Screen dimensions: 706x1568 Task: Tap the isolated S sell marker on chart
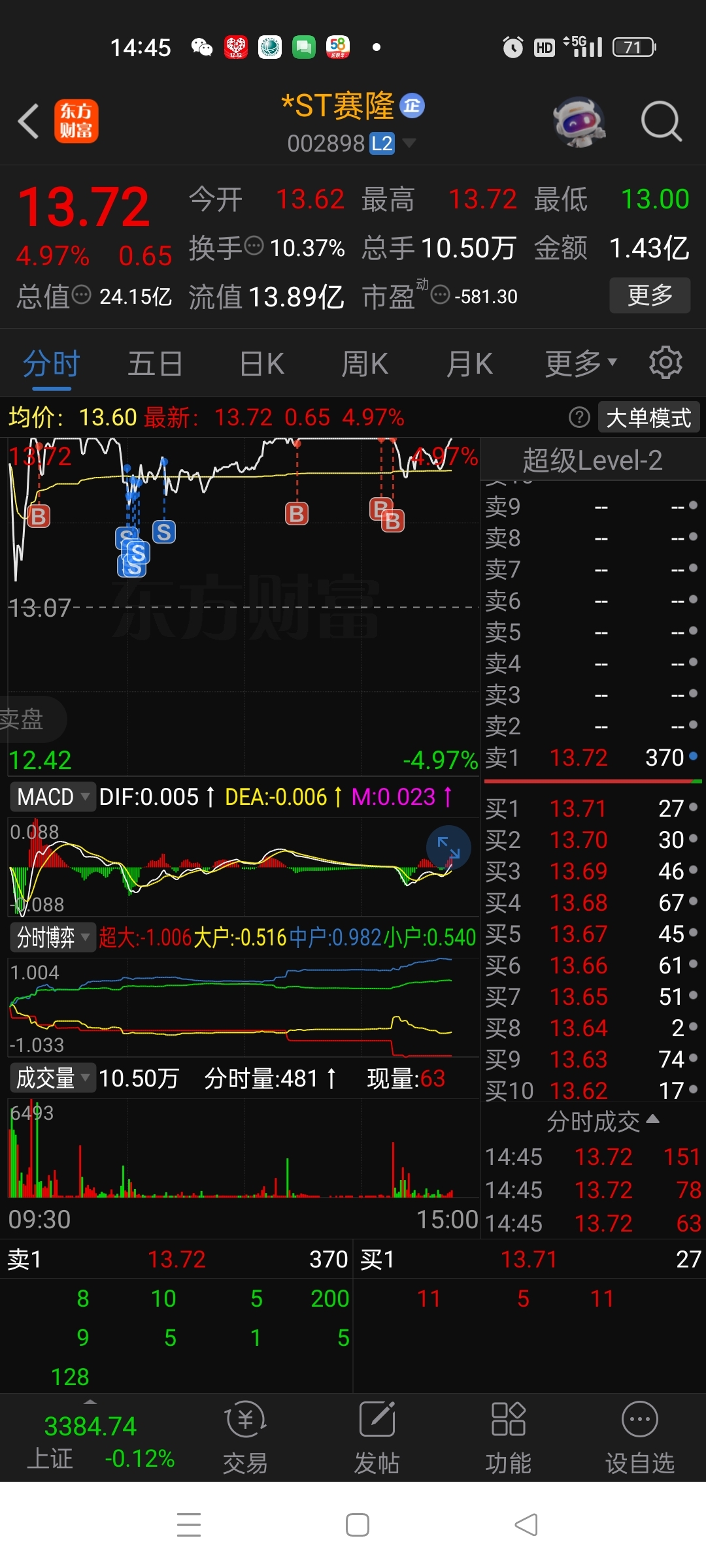pos(164,532)
